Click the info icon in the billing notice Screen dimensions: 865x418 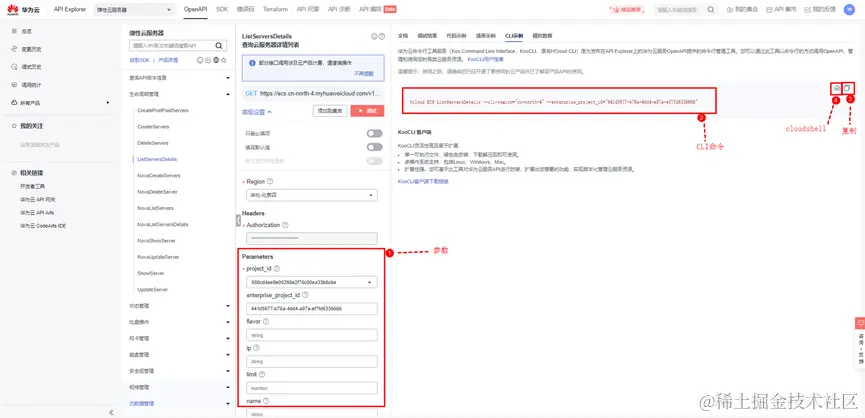point(252,63)
